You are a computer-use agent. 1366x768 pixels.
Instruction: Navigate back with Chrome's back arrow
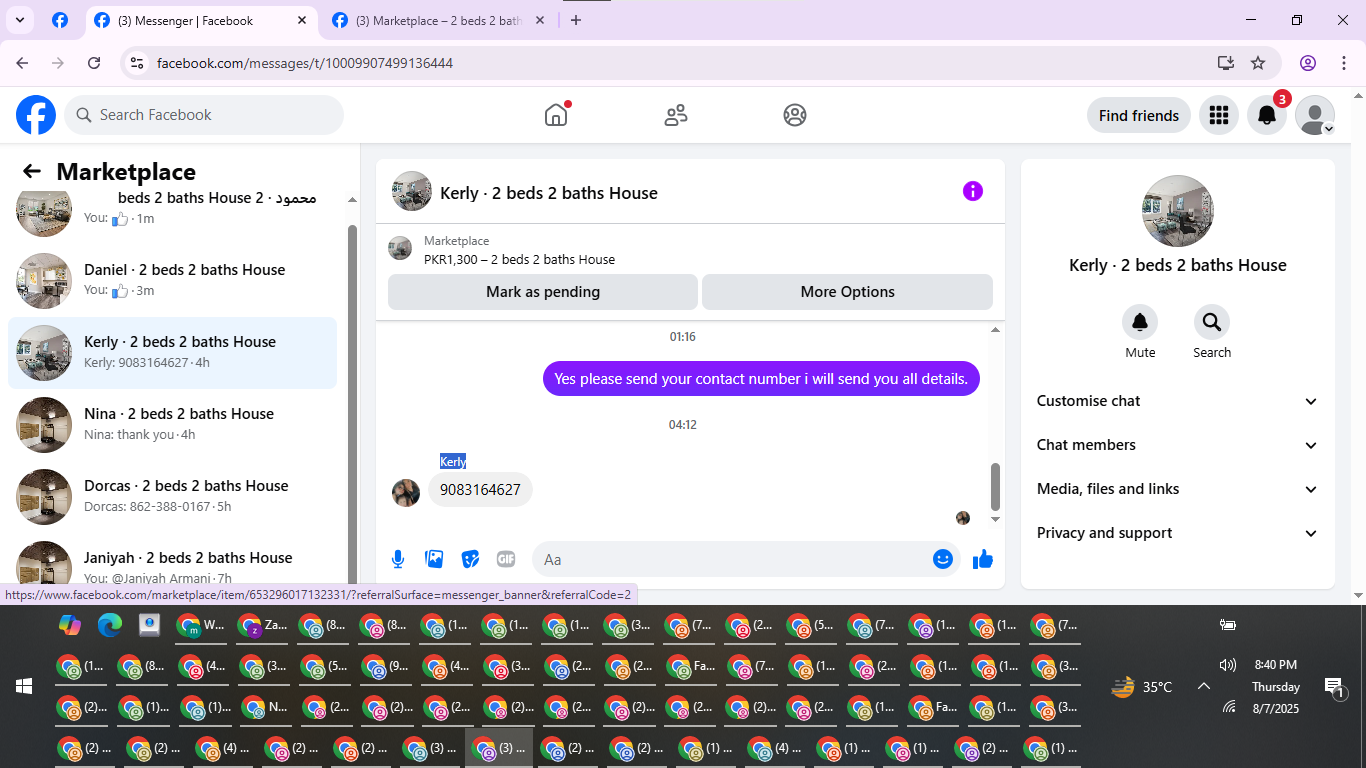[x=22, y=63]
